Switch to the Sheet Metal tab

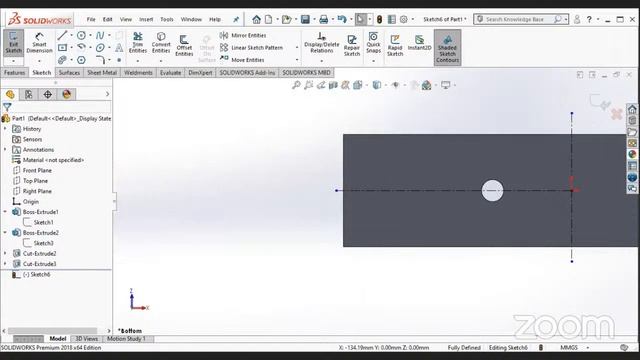(x=102, y=73)
